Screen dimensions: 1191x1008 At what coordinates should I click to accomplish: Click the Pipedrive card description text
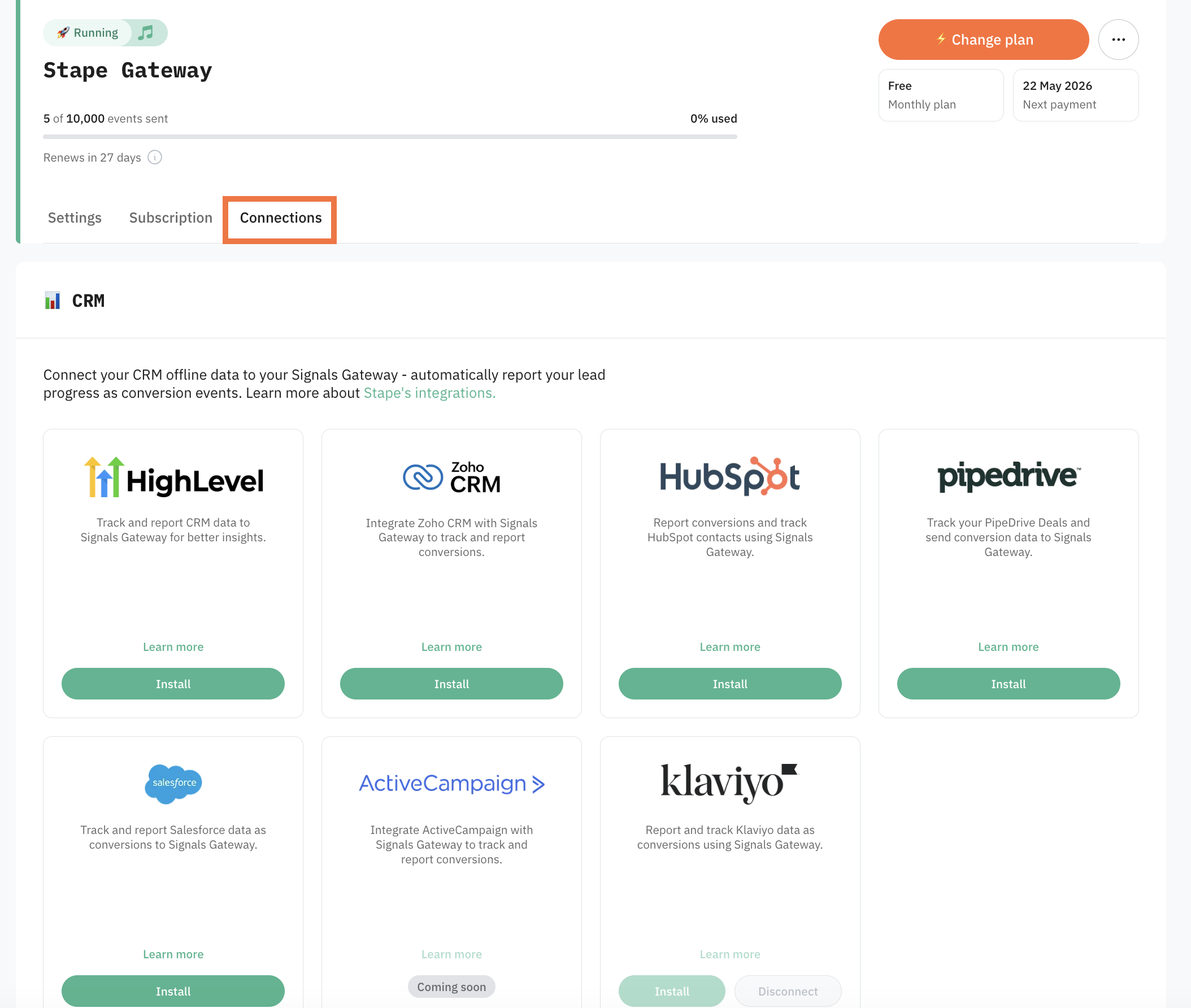click(x=1009, y=537)
